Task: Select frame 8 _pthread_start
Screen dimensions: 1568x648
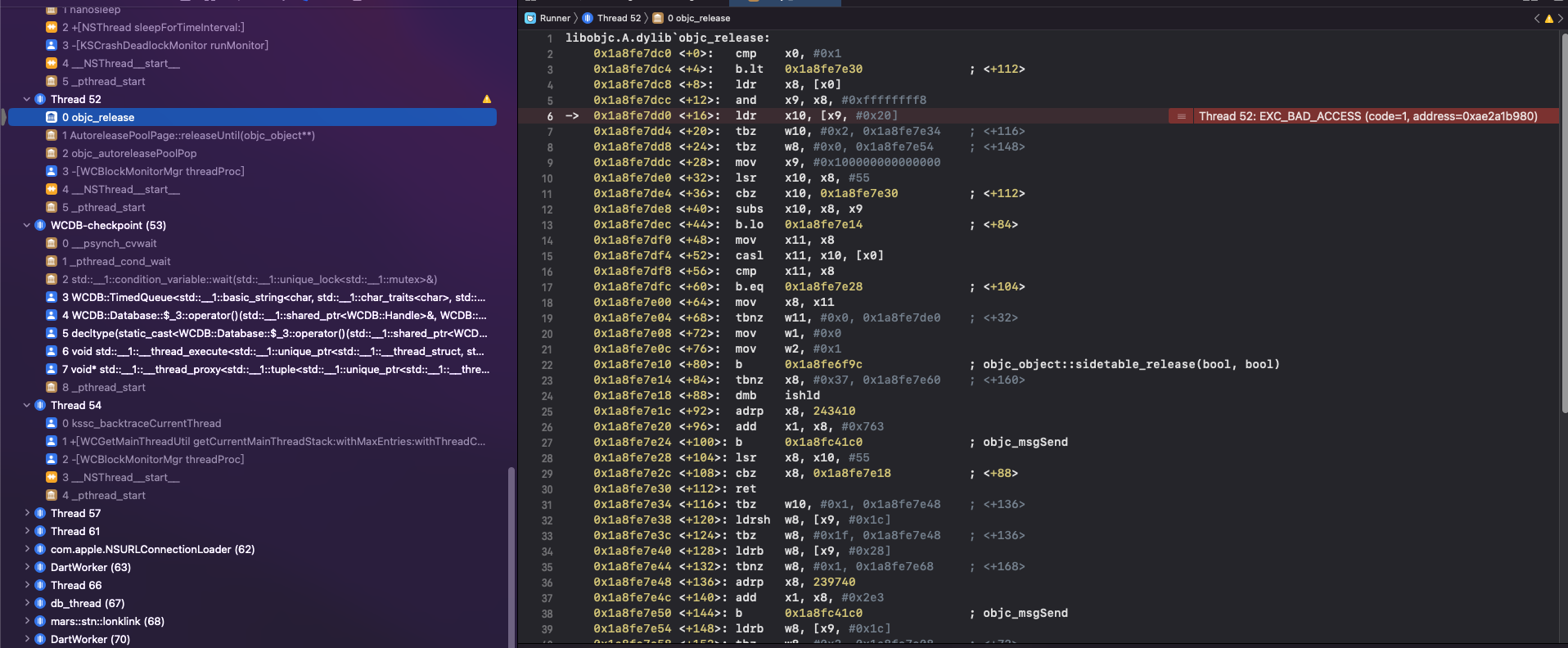Action: tap(103, 387)
